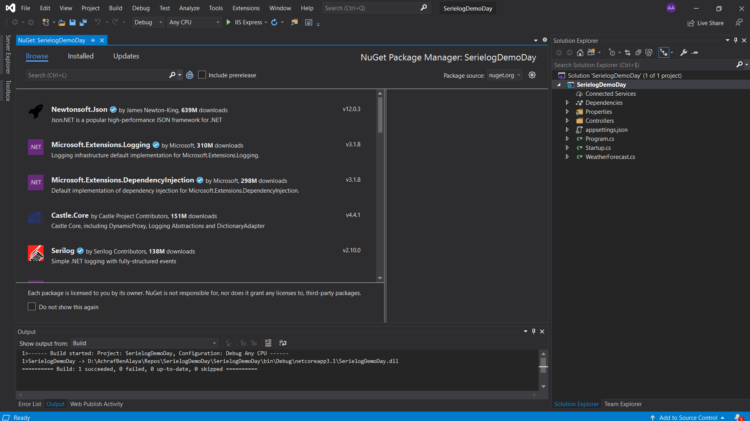Switch to the Installed tab
Viewport: 750px width, 421px height.
80,56
